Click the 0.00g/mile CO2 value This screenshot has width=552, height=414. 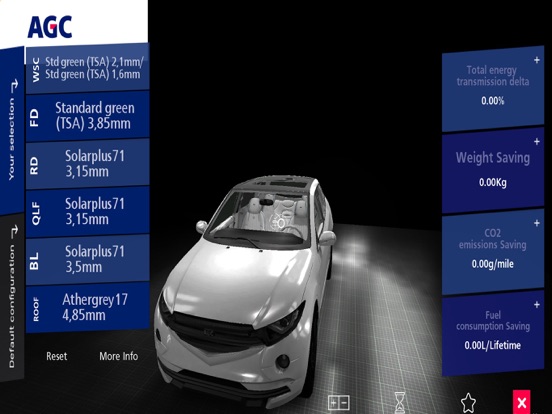(x=493, y=264)
